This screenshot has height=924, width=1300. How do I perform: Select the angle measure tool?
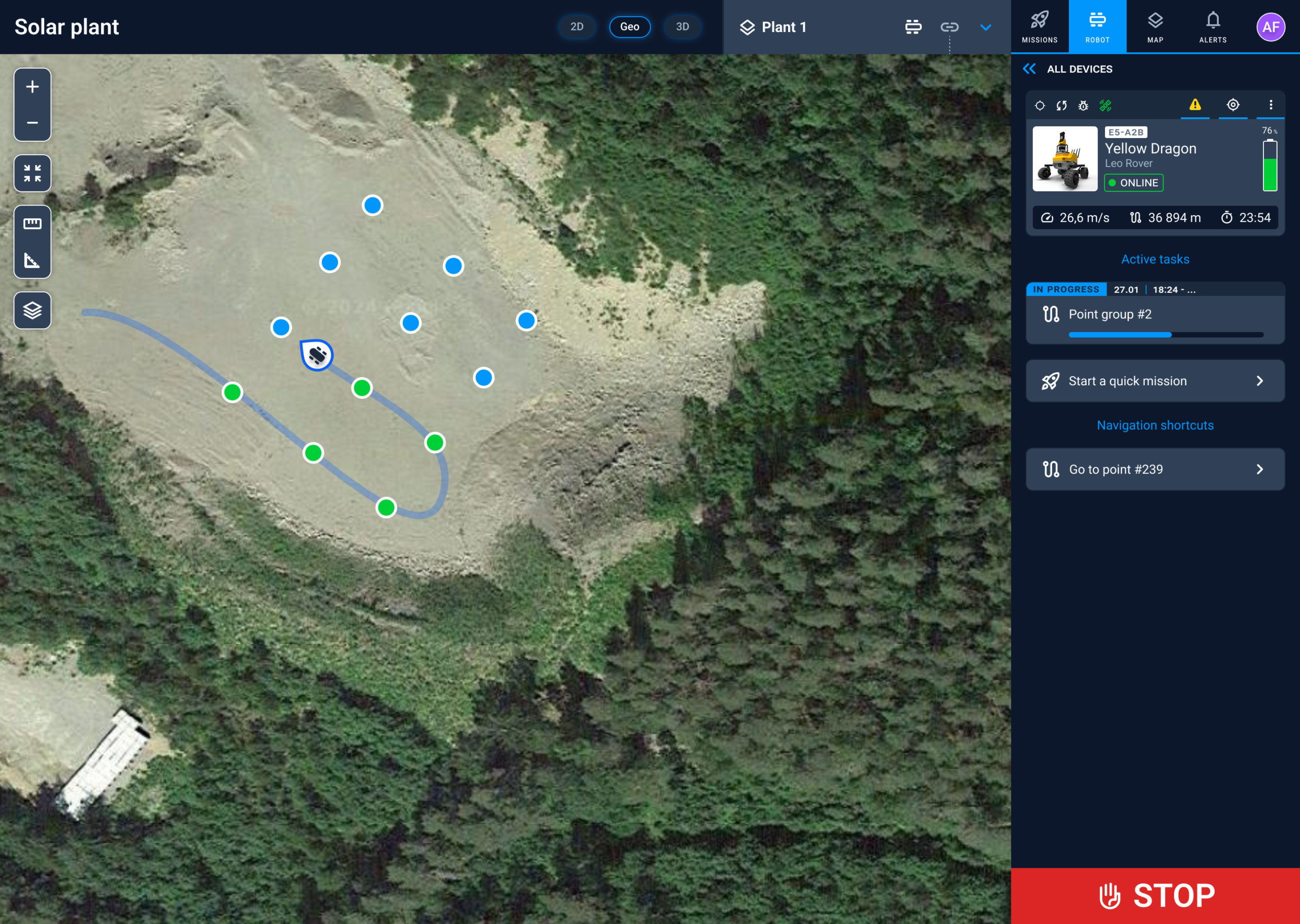coord(32,260)
